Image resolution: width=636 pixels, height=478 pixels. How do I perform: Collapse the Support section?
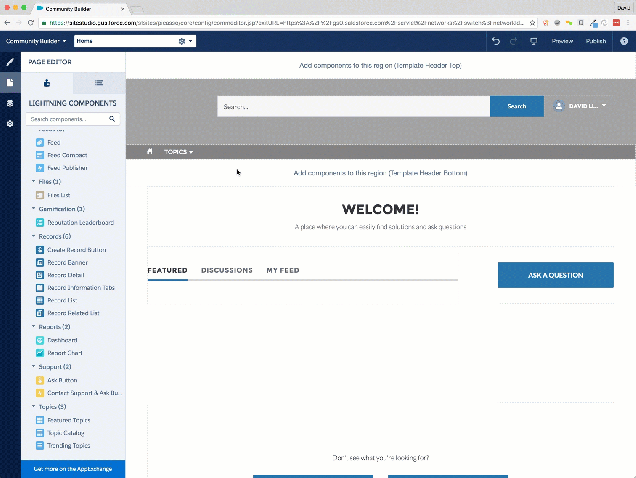pyautogui.click(x=34, y=366)
